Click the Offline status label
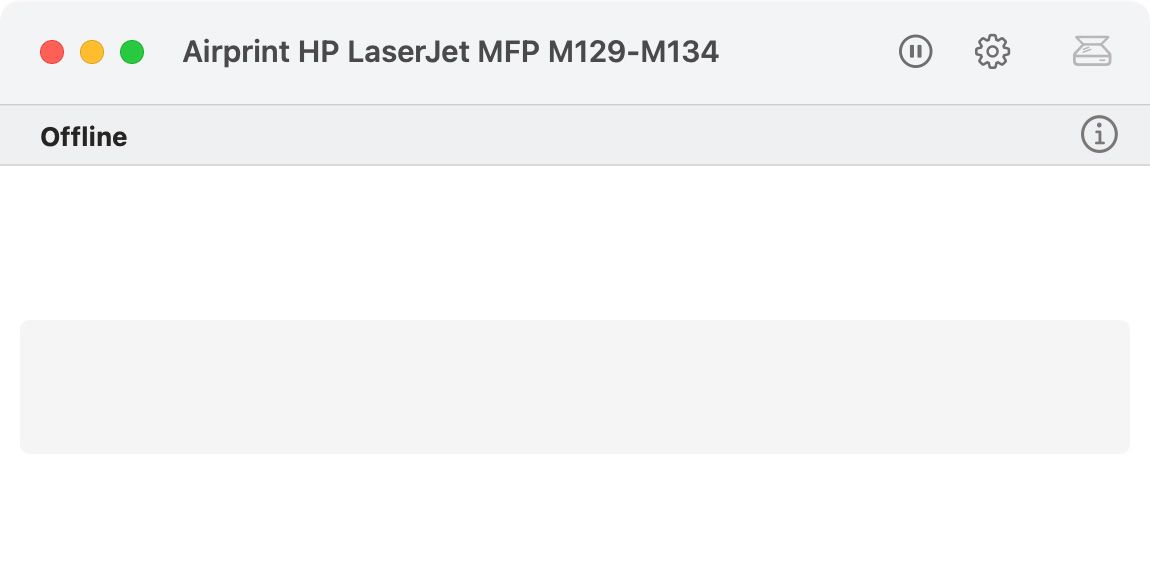 tap(84, 136)
